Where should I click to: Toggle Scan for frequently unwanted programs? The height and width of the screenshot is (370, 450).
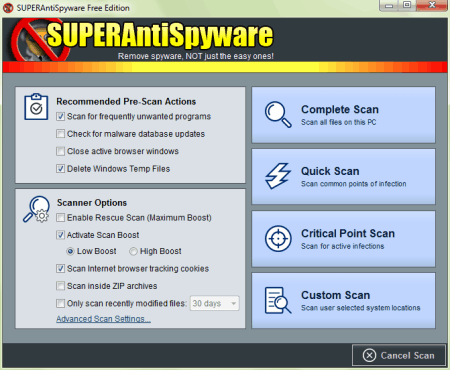(x=60, y=116)
